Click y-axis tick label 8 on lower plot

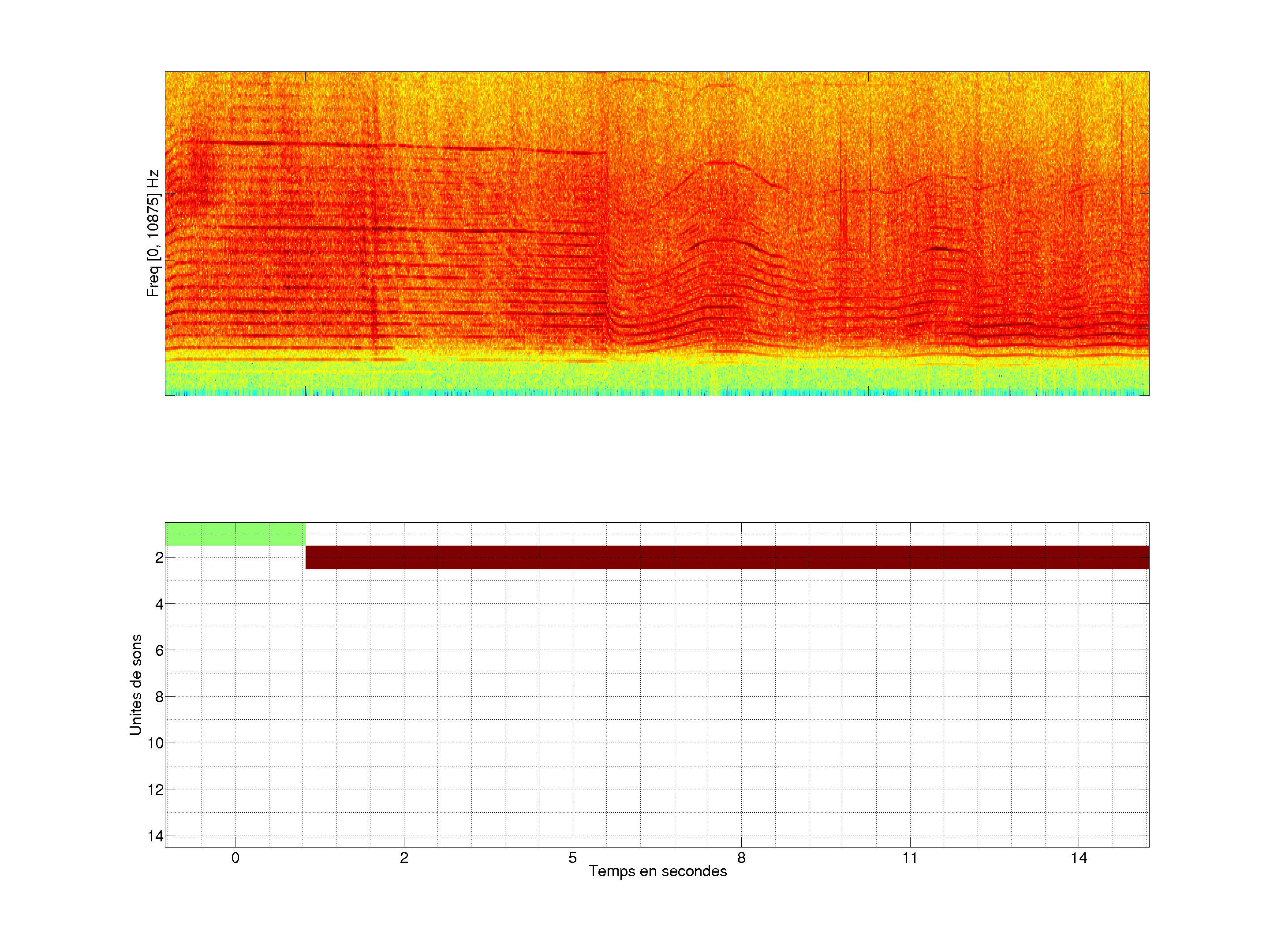coord(159,697)
